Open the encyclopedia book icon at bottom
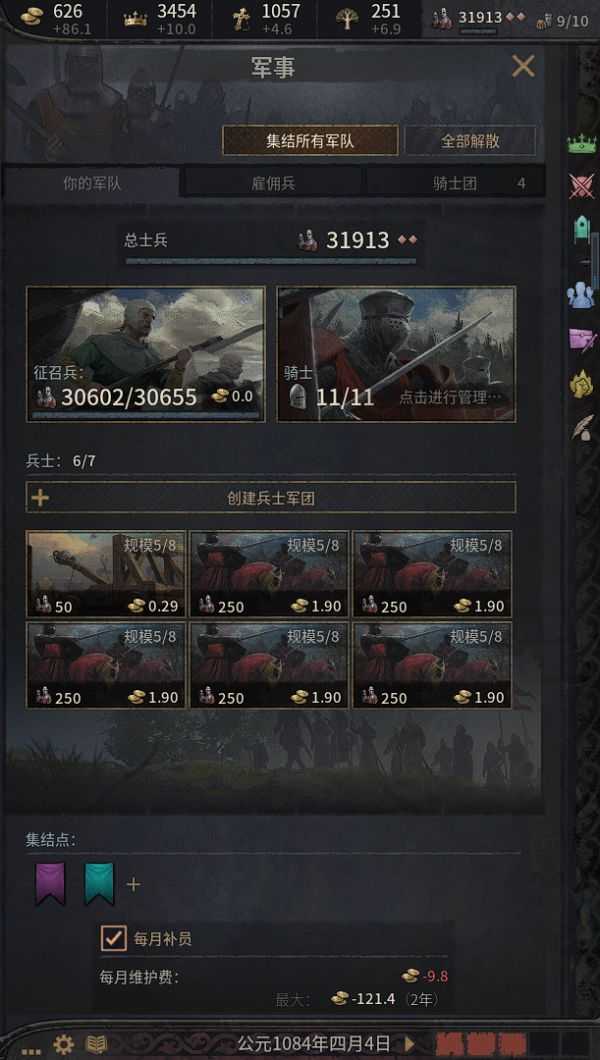 pos(96,1044)
